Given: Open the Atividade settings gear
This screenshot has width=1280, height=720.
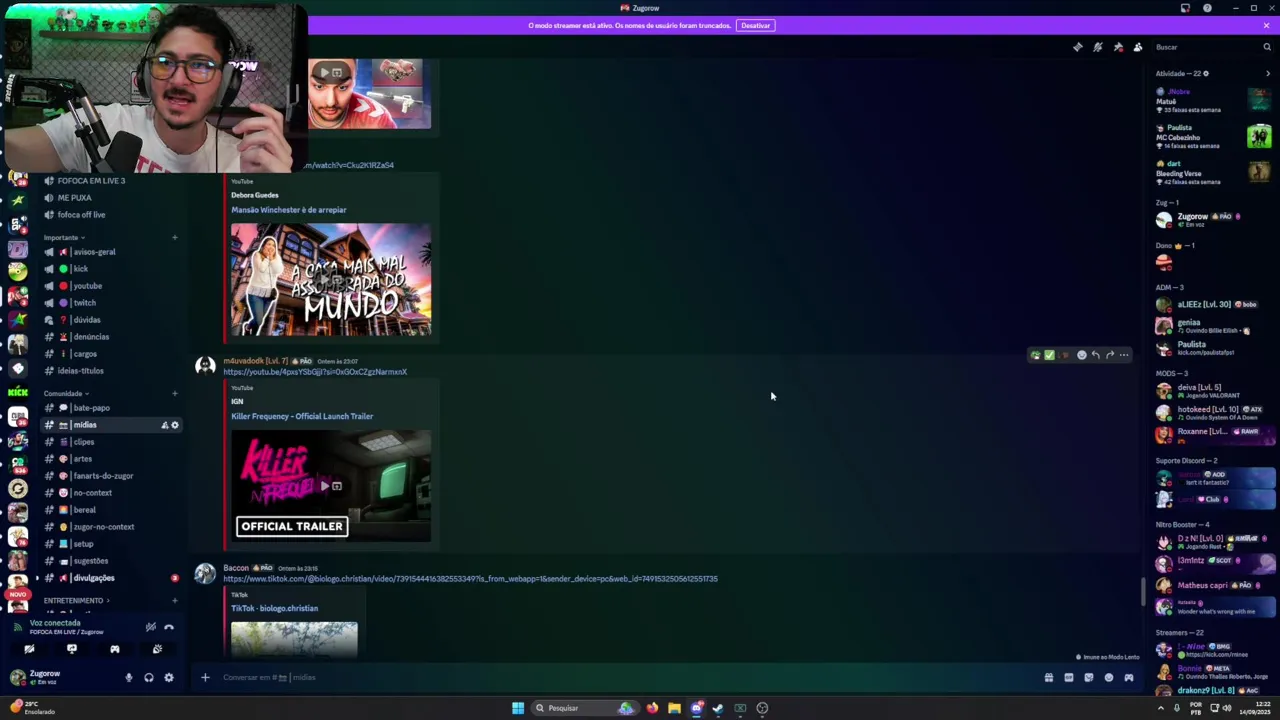Looking at the screenshot, I should pos(1206,73).
